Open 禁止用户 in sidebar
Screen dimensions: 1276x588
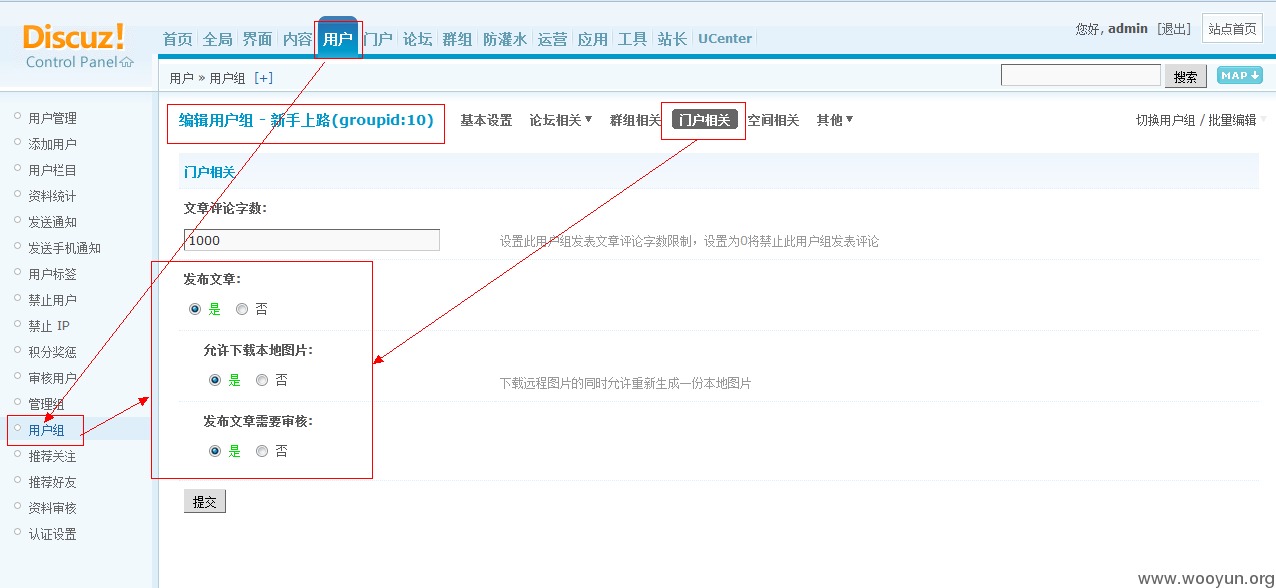52,300
